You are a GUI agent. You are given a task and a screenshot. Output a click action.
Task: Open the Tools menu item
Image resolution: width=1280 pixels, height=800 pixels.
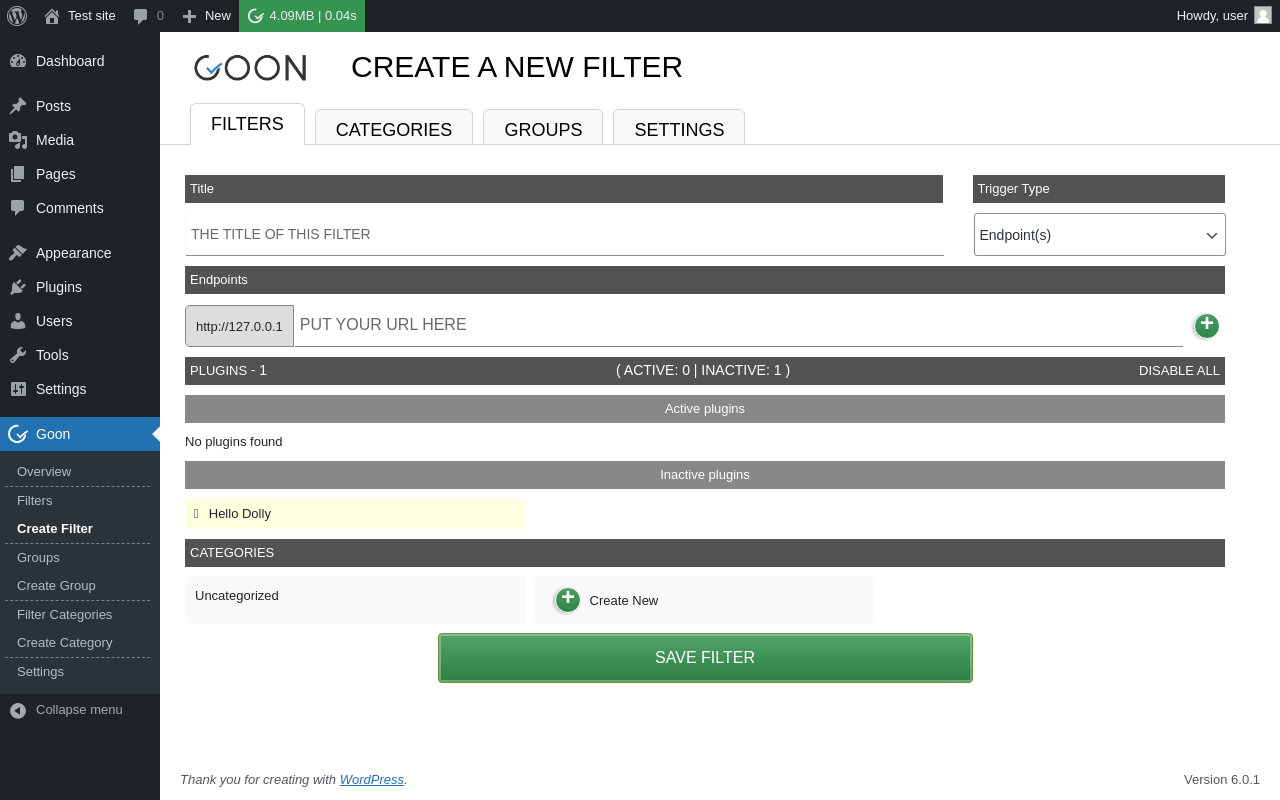pyautogui.click(x=80, y=355)
